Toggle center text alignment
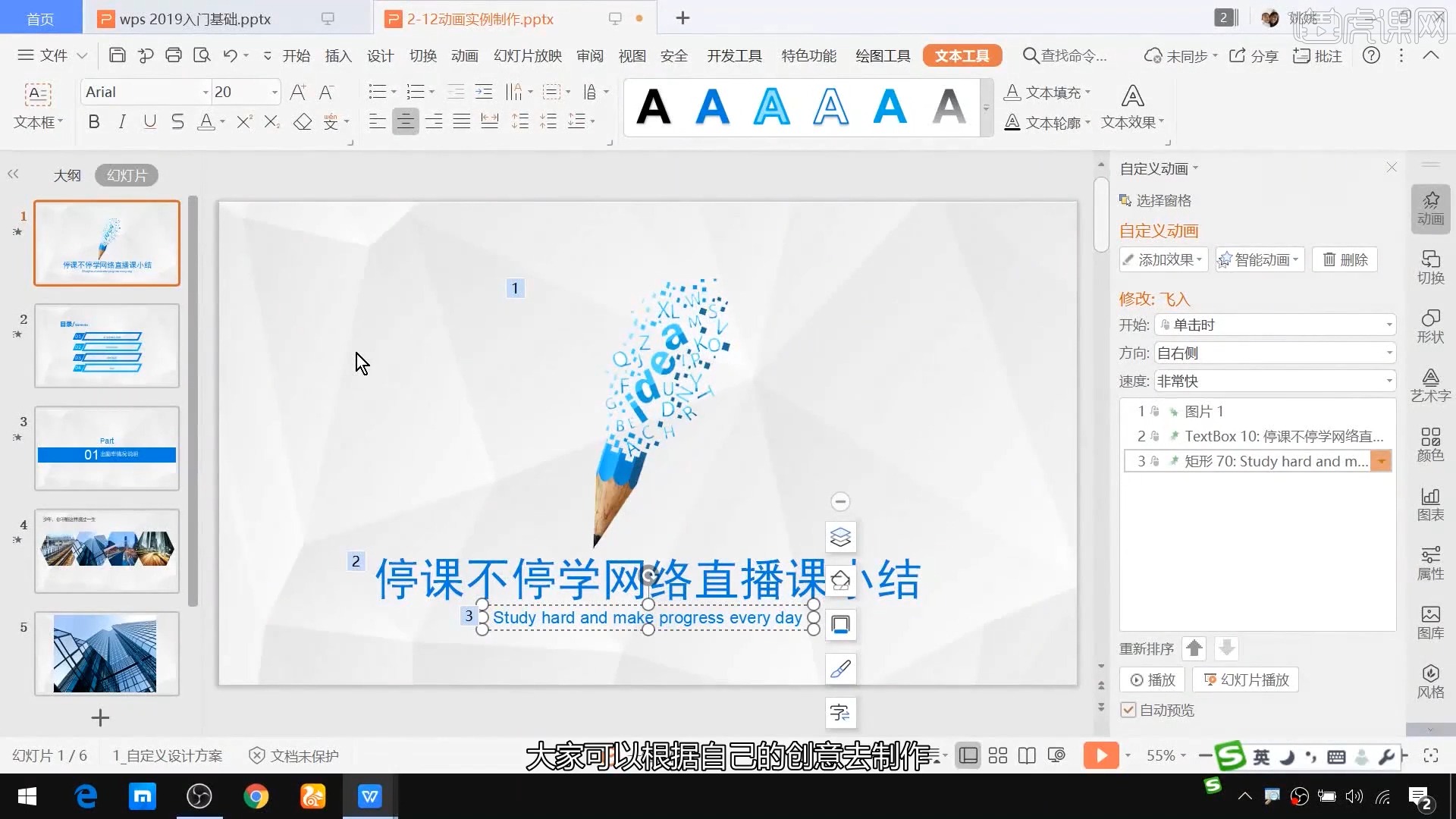Viewport: 1456px width, 819px height. [406, 121]
